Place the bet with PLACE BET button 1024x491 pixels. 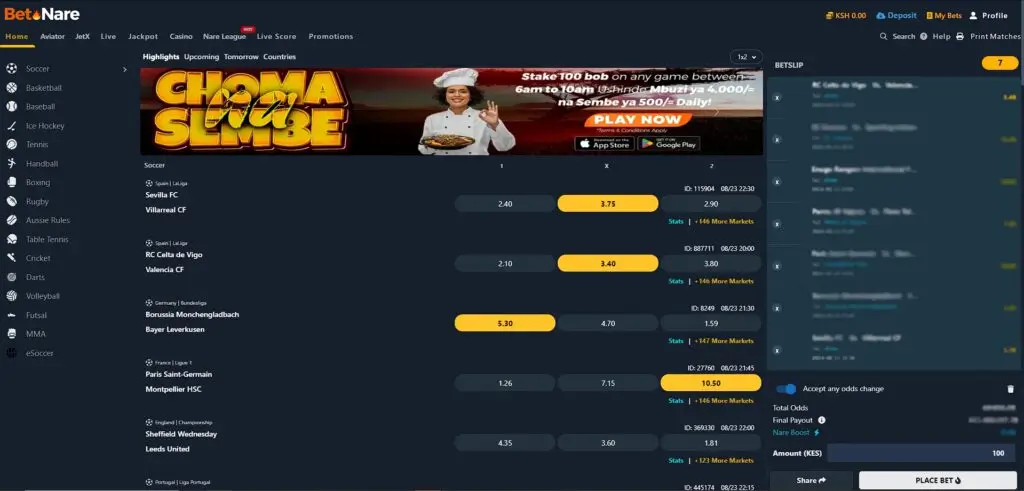tap(938, 481)
